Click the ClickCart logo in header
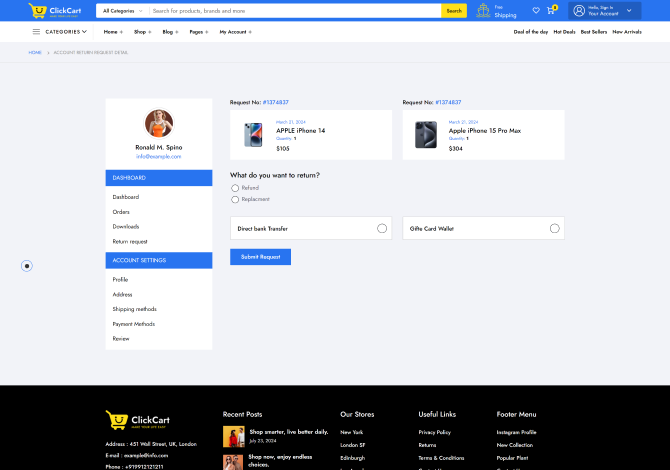Screen dimensions: 670x470 click(55, 11)
